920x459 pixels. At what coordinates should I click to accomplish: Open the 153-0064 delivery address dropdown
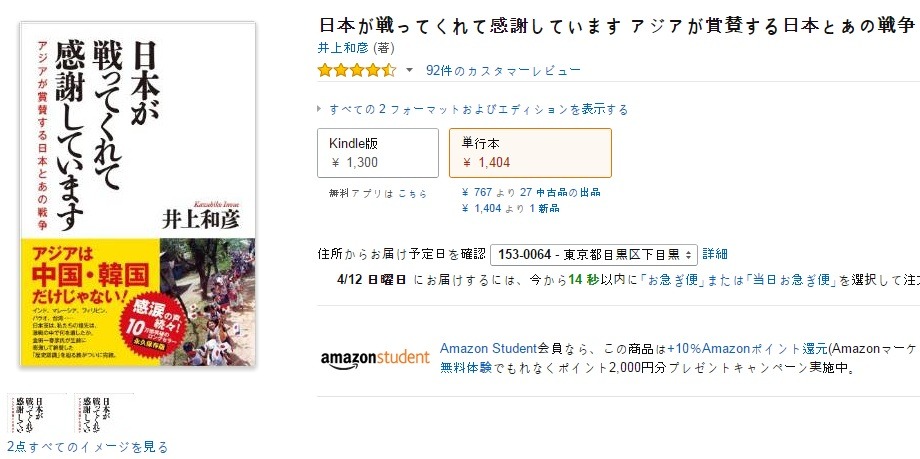point(594,254)
